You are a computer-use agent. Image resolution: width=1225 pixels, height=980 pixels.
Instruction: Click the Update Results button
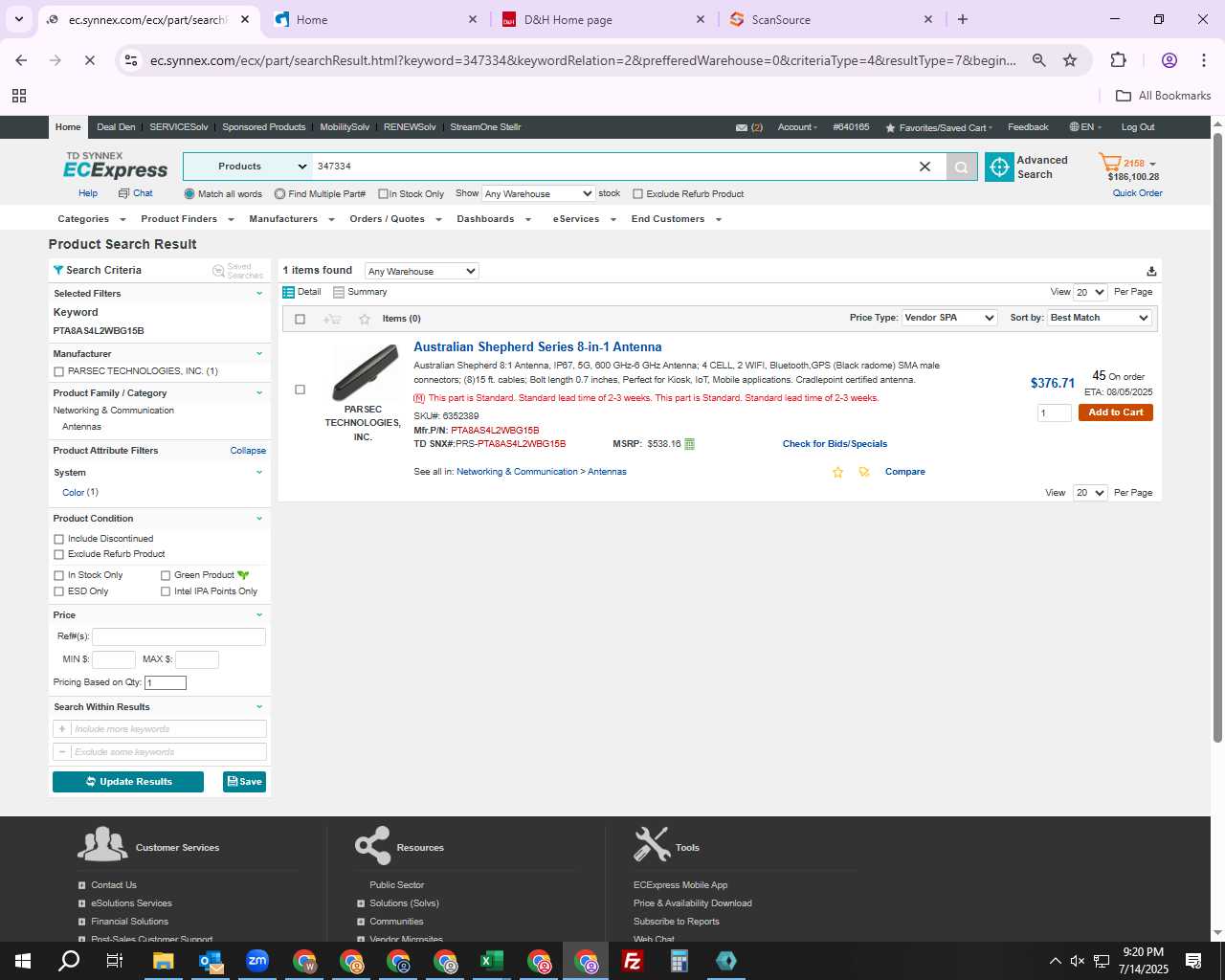[128, 782]
